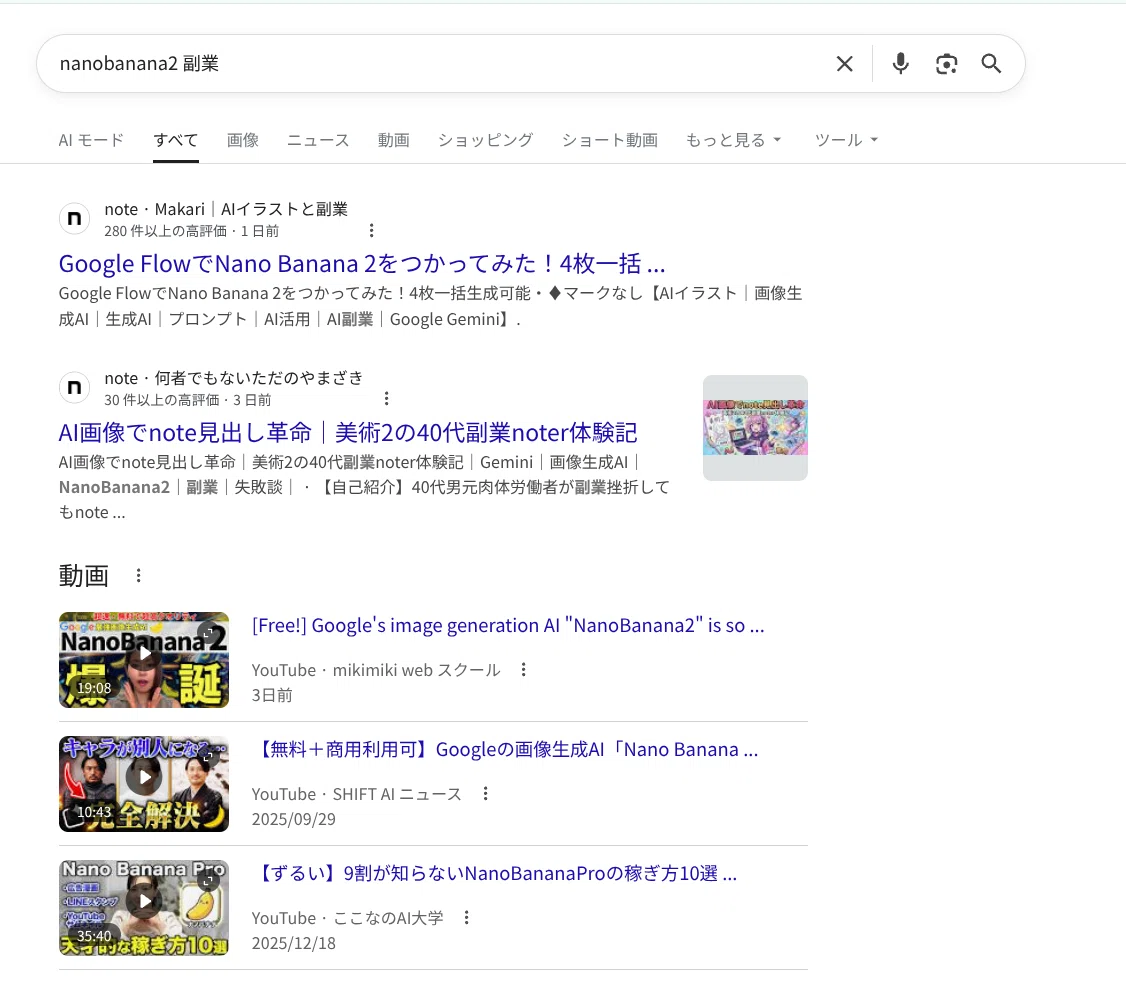The width and height of the screenshot is (1126, 981).
Task: Play the 10:43 キャラが別人になる video thumbnail
Action: pos(144,784)
